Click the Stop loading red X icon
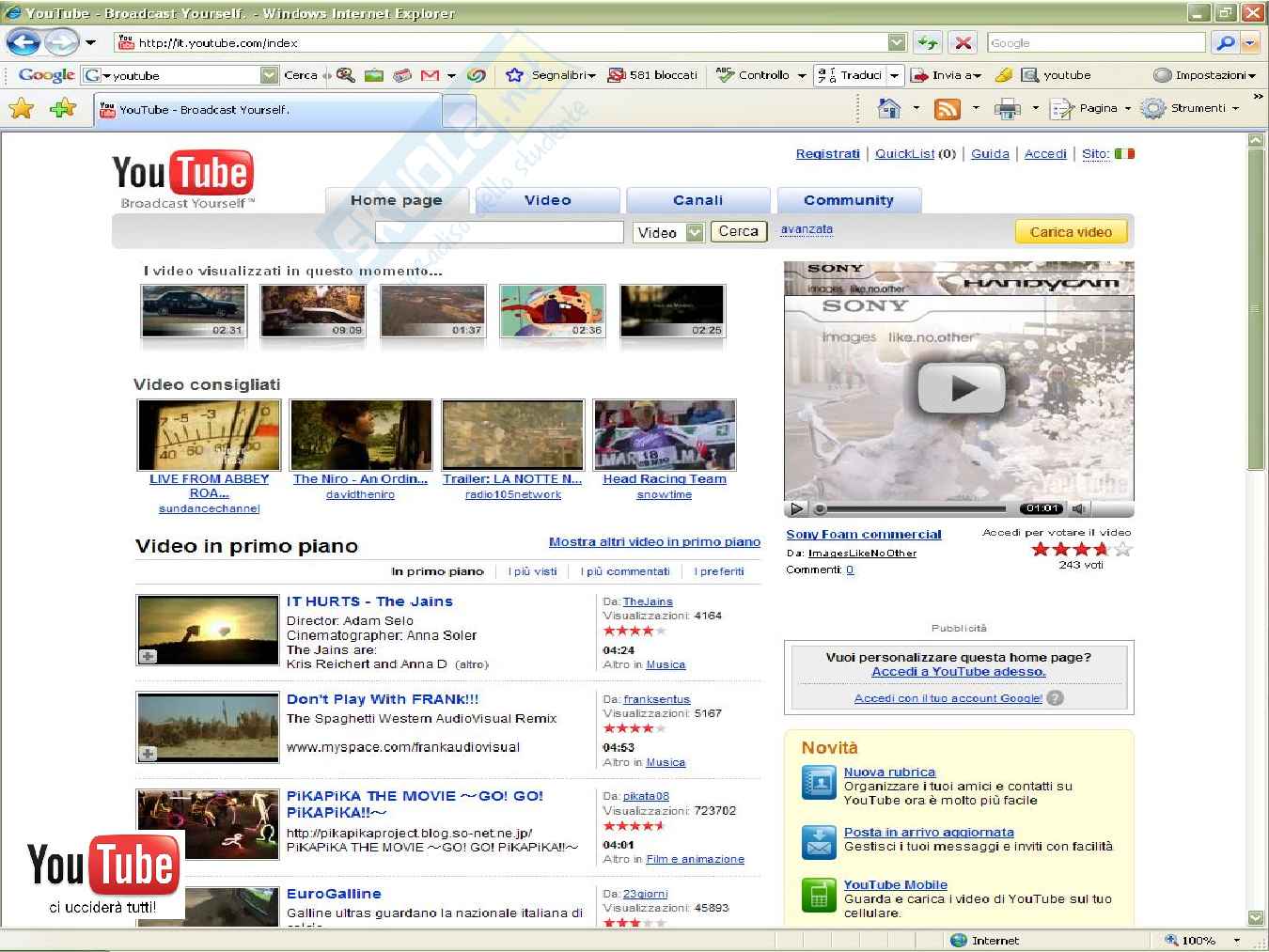This screenshot has height=952, width=1269. pyautogui.click(x=963, y=42)
